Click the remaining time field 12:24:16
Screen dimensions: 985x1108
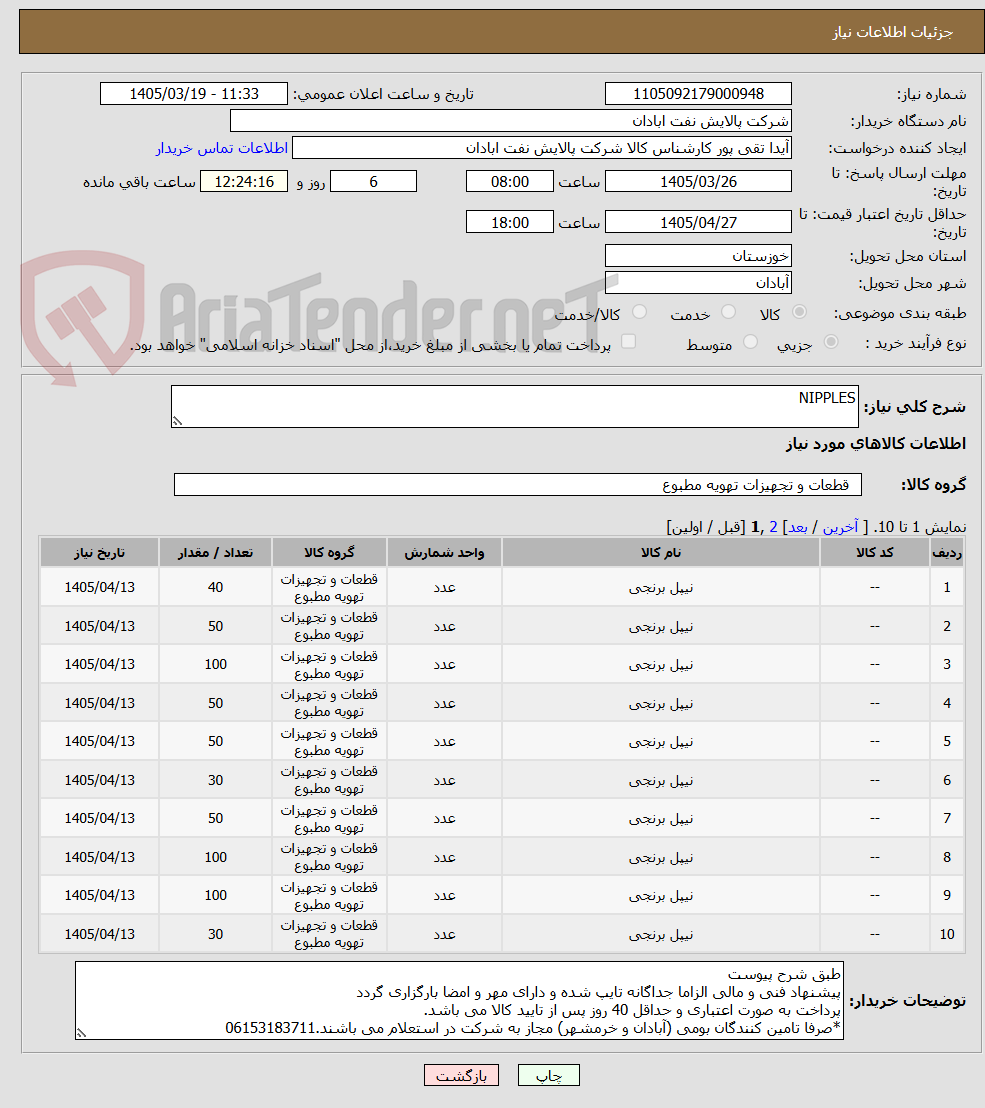pyautogui.click(x=244, y=182)
